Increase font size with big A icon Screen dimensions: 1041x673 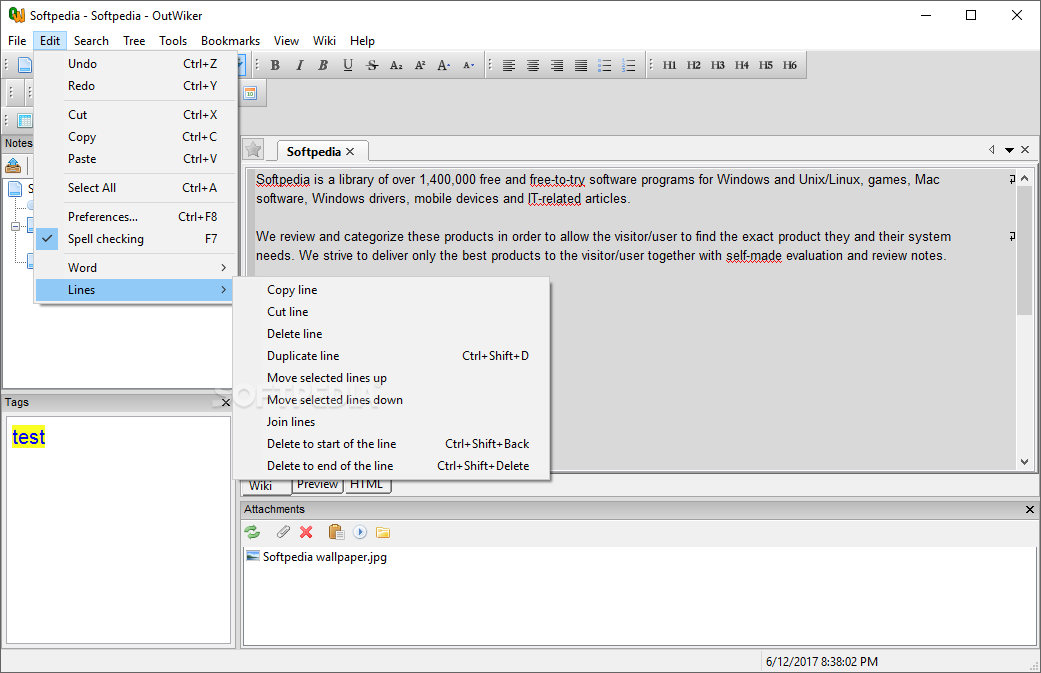443,65
